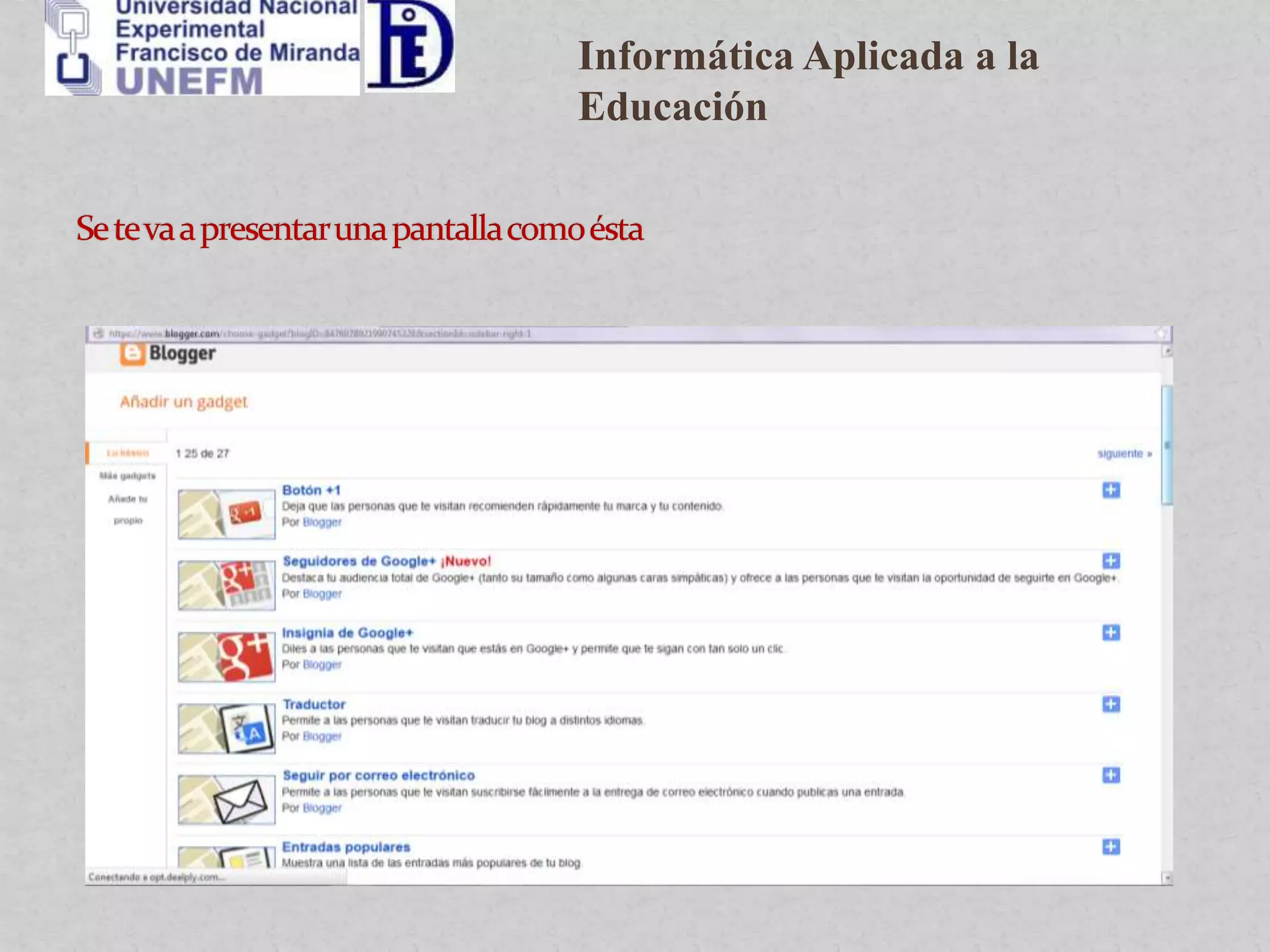This screenshot has width=1270, height=952.
Task: Open the envelope email gadget thumbnail
Action: point(226,800)
